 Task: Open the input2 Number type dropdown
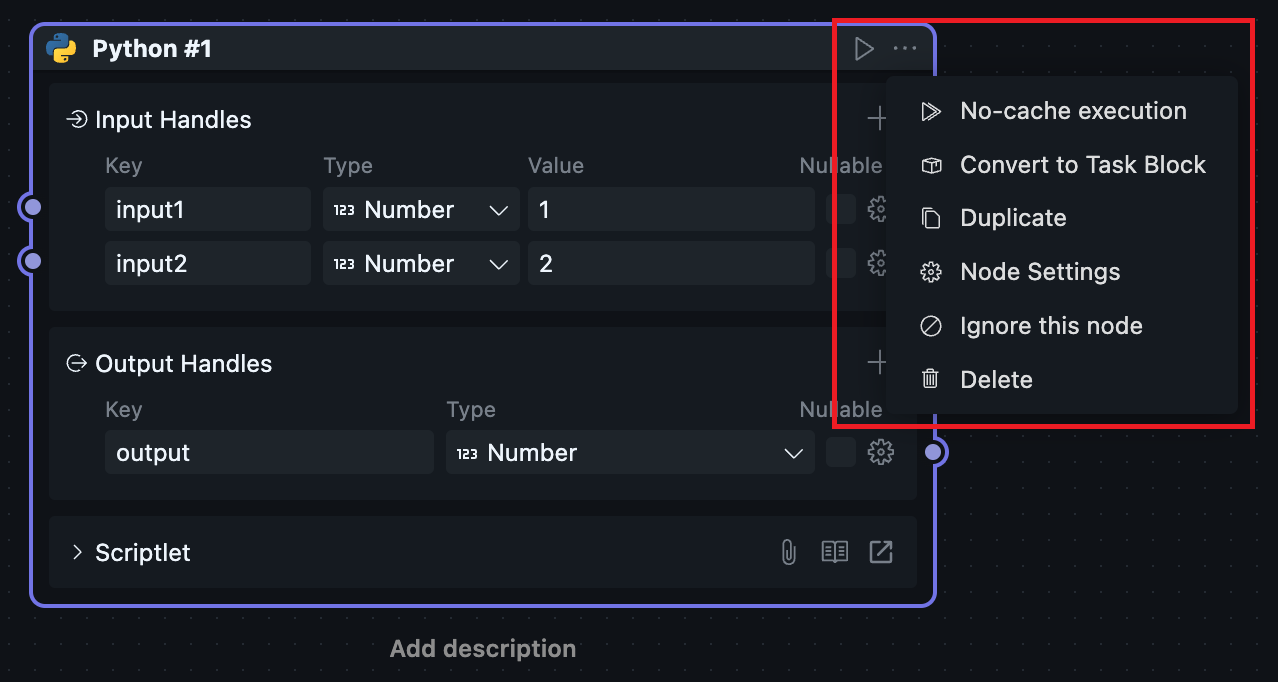(421, 264)
